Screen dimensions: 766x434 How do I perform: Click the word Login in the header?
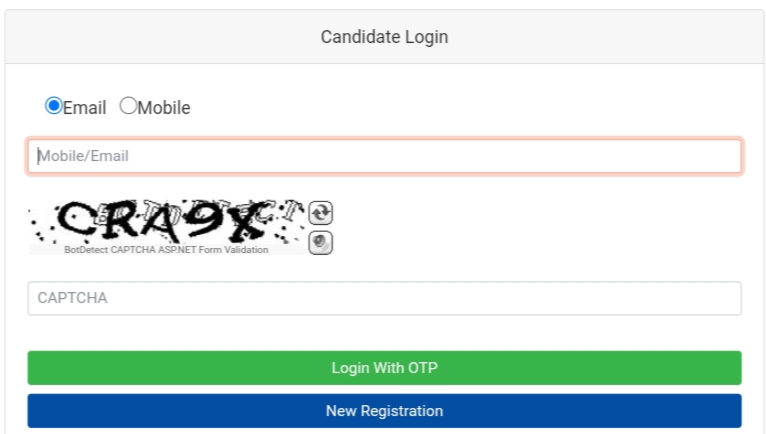[427, 37]
